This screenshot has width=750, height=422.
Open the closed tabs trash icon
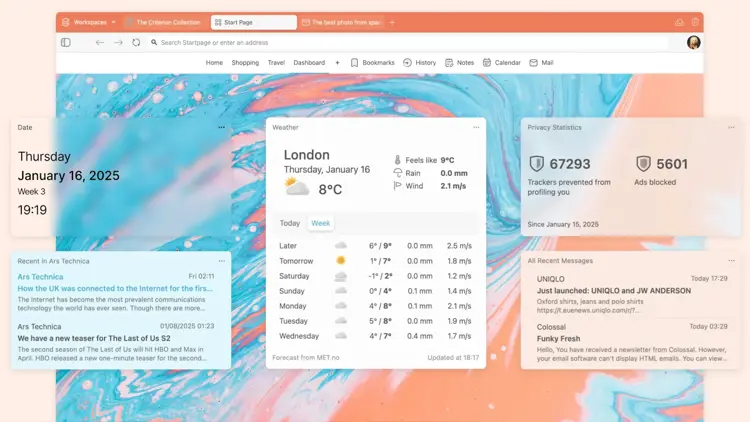695,22
